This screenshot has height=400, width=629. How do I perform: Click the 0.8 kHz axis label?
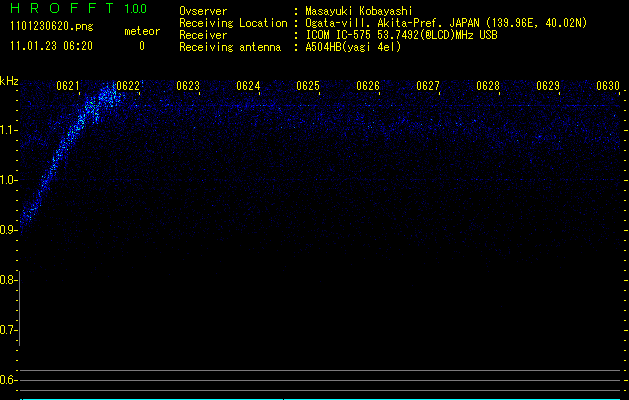pyautogui.click(x=8, y=280)
